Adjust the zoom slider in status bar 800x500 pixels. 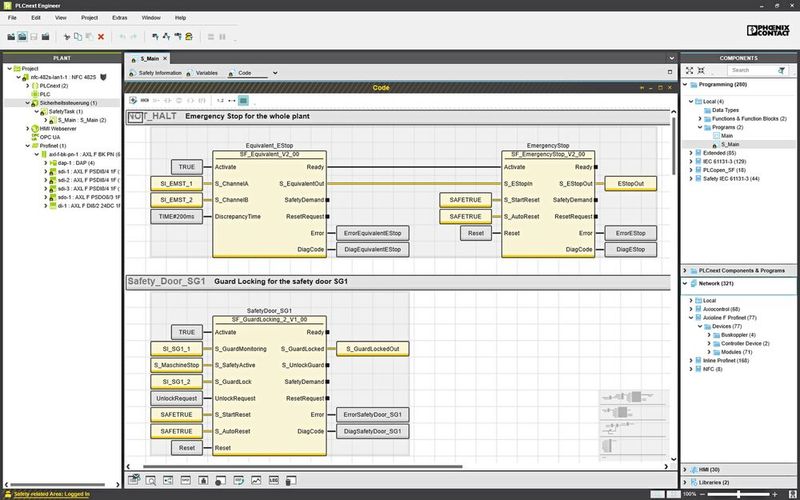739,494
